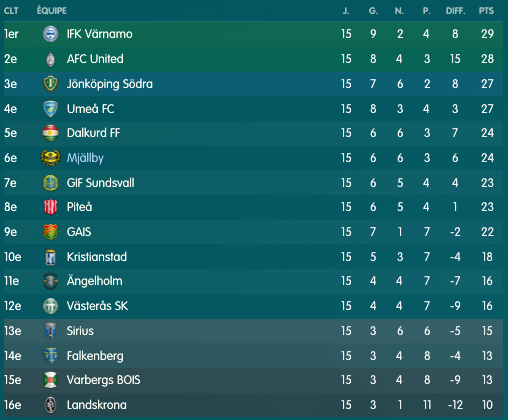Click the GAIS club badge
This screenshot has height=420, width=508.
pyautogui.click(x=51, y=232)
